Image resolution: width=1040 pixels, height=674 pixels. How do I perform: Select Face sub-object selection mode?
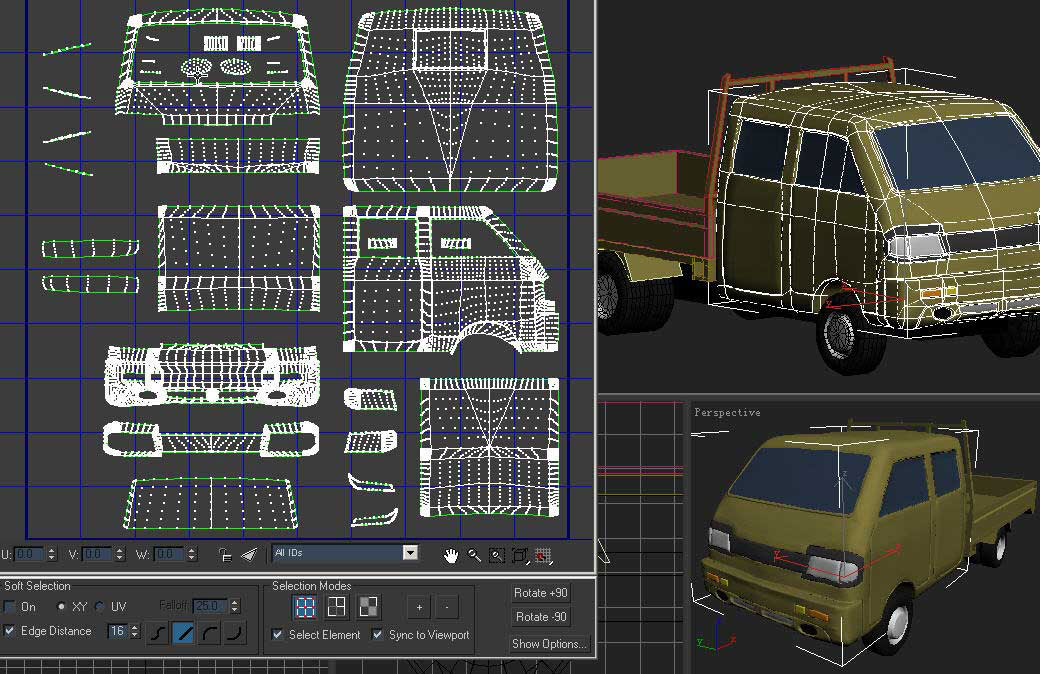[368, 606]
